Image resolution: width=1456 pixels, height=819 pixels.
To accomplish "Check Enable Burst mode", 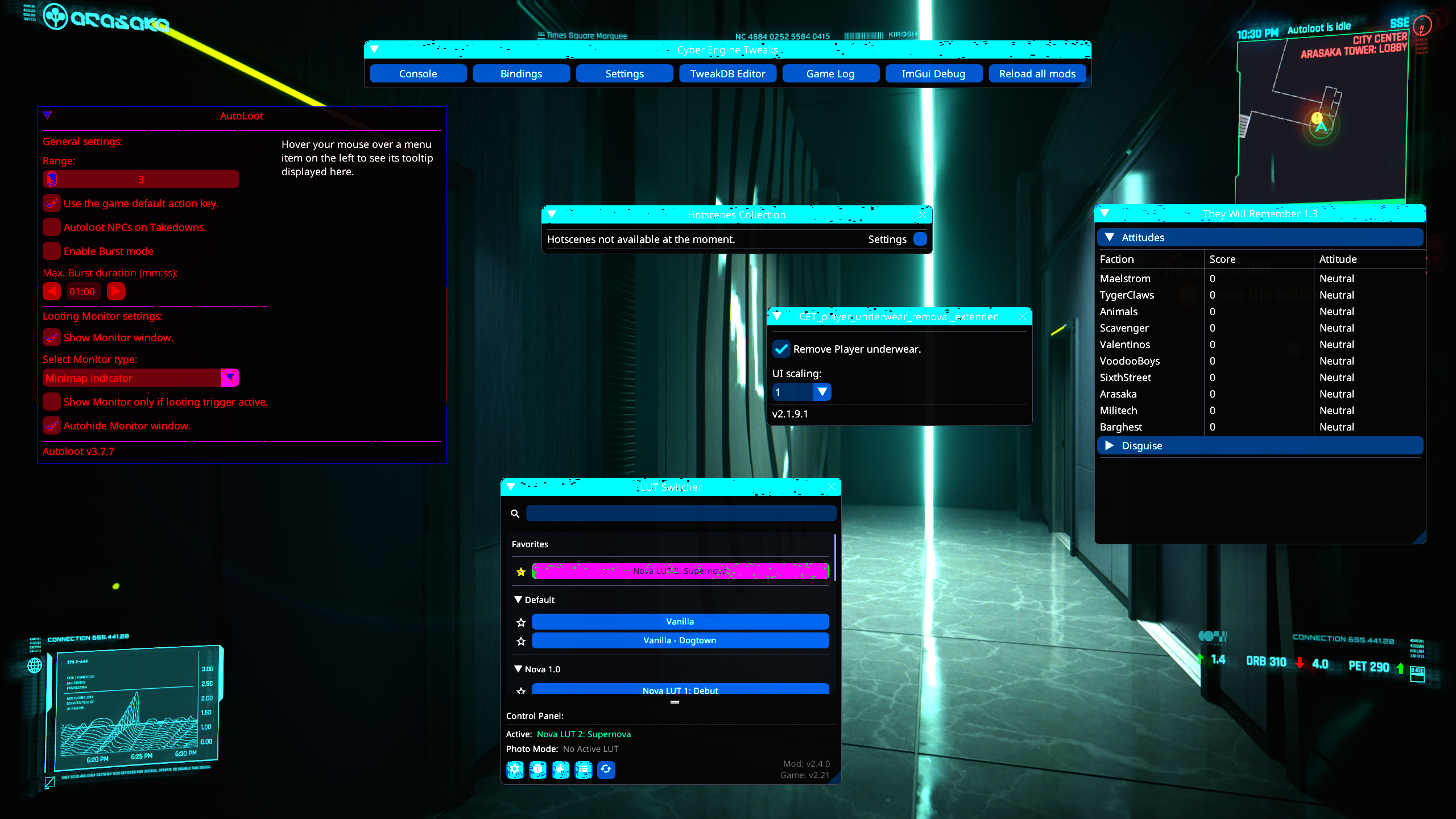I will 52,251.
